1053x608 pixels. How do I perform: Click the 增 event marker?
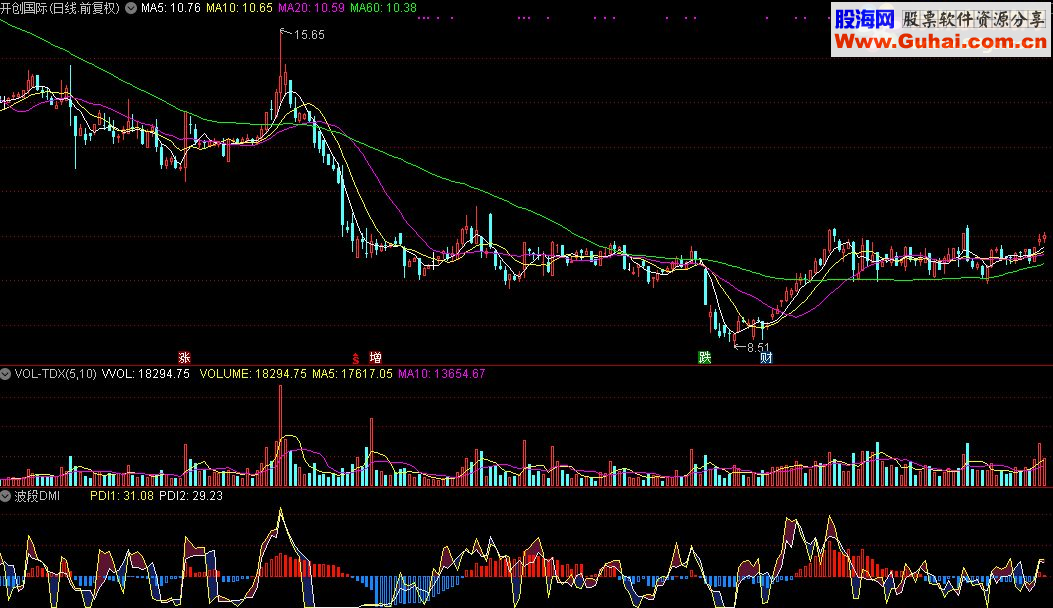point(375,357)
